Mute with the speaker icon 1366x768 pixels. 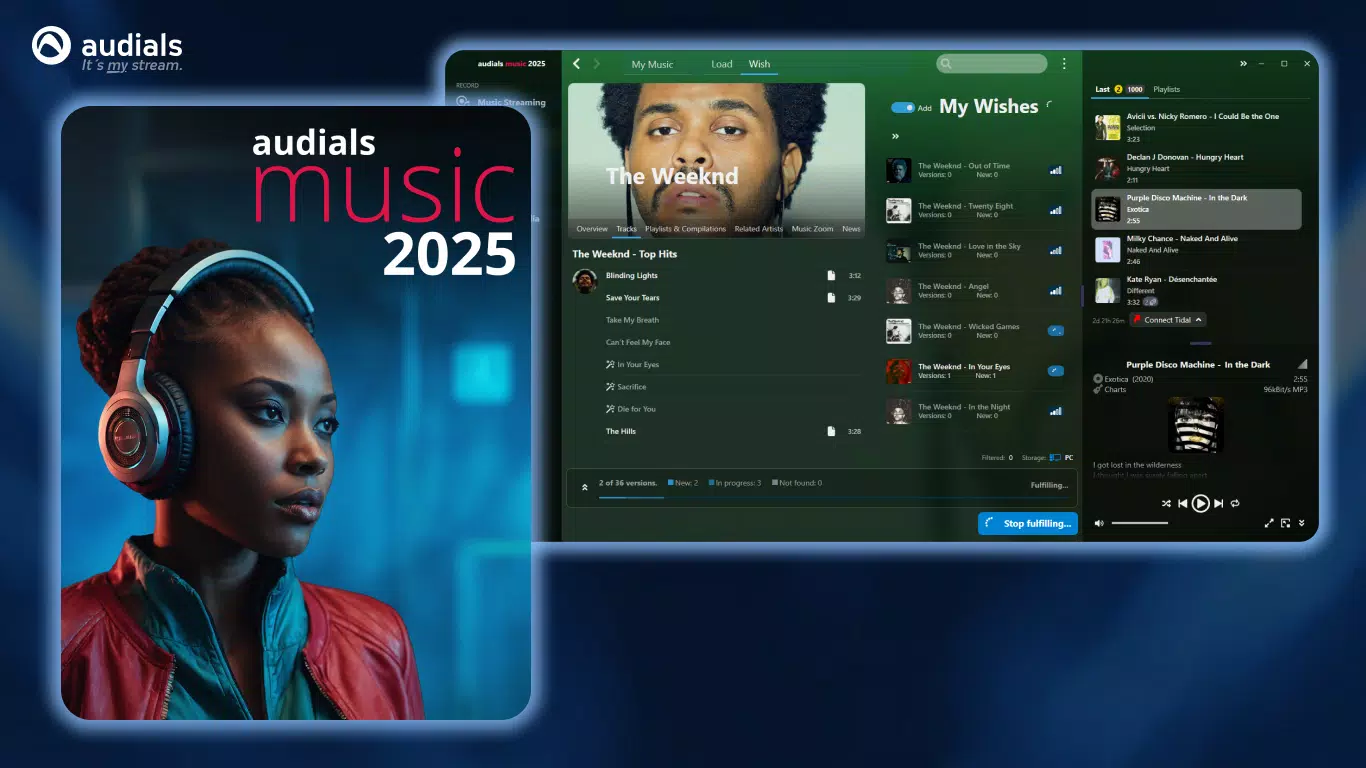click(x=1099, y=523)
